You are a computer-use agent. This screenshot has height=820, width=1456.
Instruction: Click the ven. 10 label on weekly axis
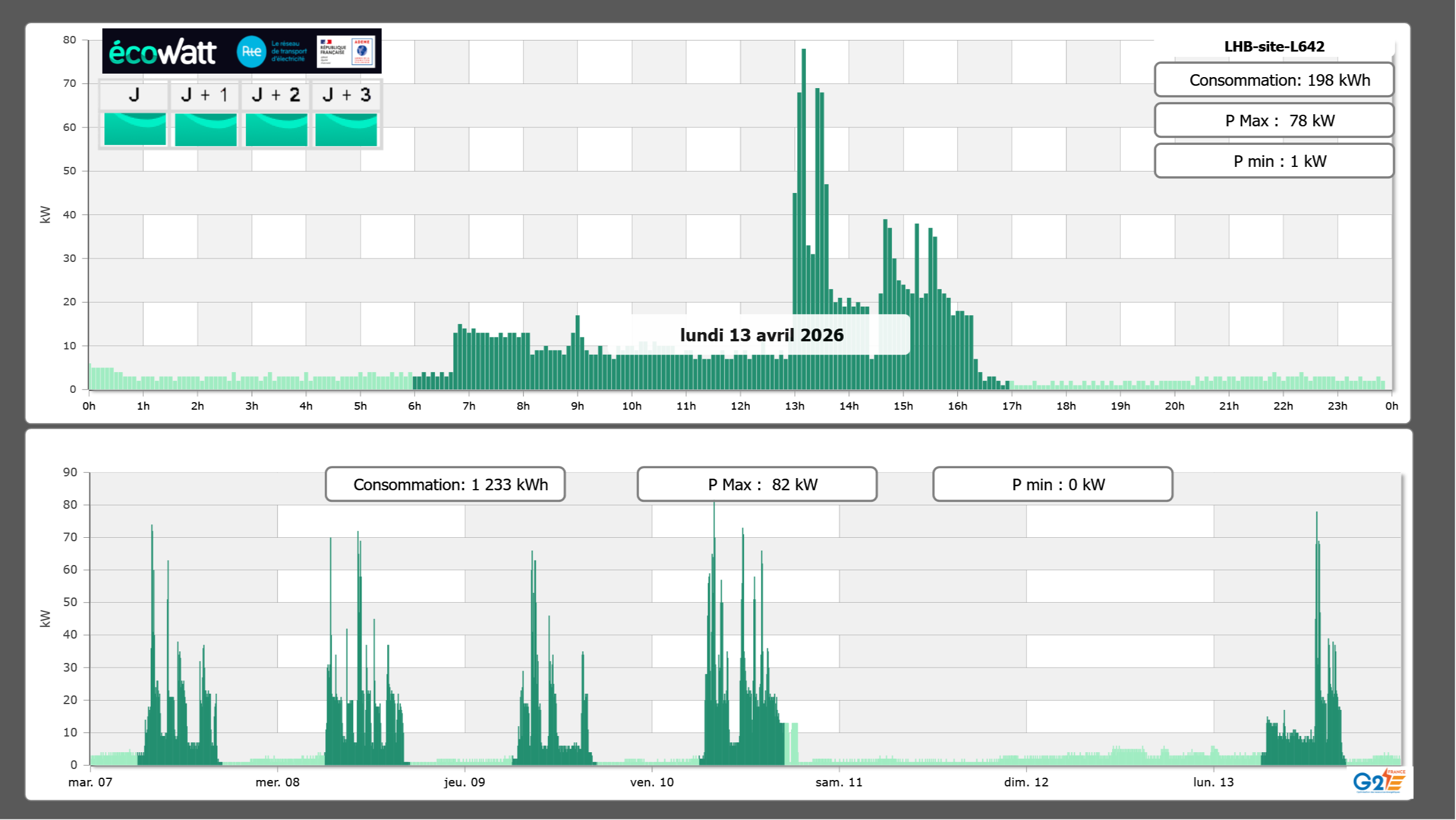coord(652,782)
